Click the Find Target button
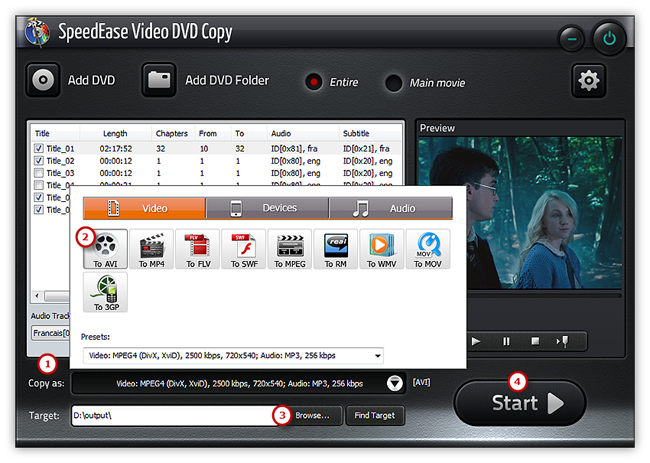Image resolution: width=650 pixels, height=463 pixels. tap(375, 415)
